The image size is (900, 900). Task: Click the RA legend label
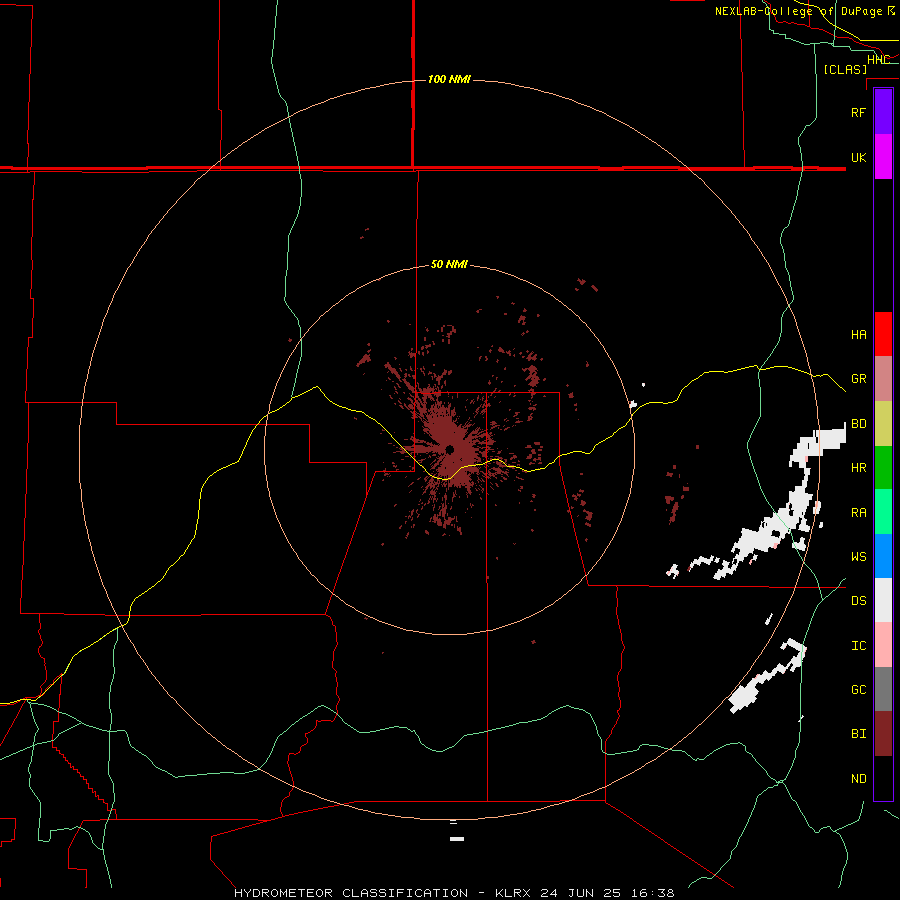(x=858, y=513)
